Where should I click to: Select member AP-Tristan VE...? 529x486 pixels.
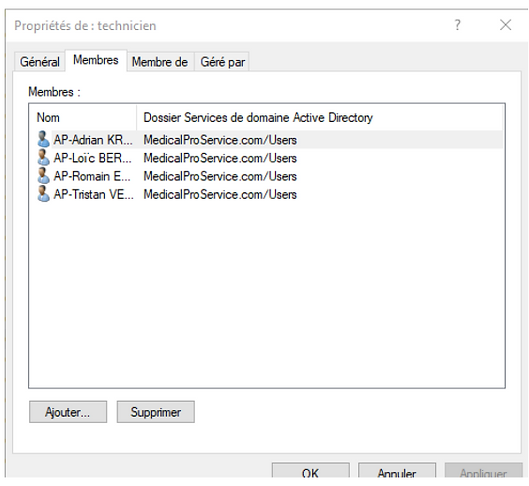[93, 194]
